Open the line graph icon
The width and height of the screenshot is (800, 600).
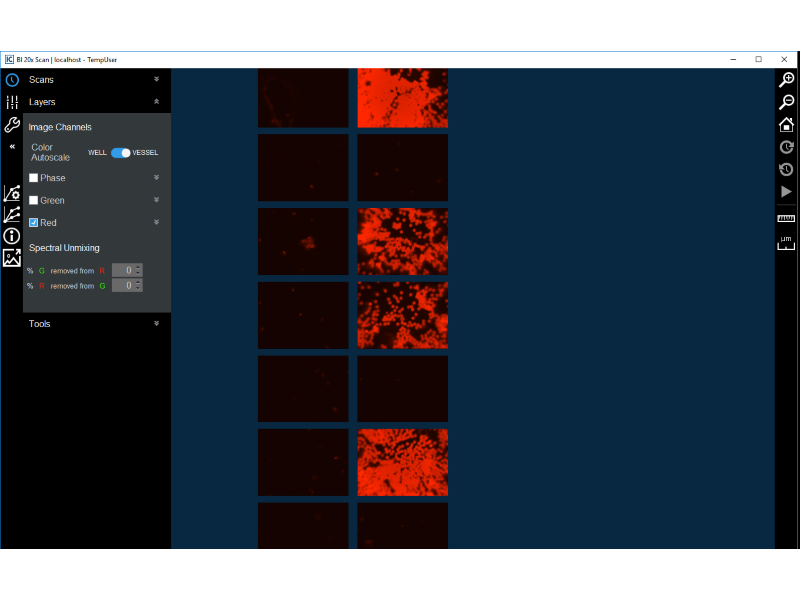pos(12,214)
